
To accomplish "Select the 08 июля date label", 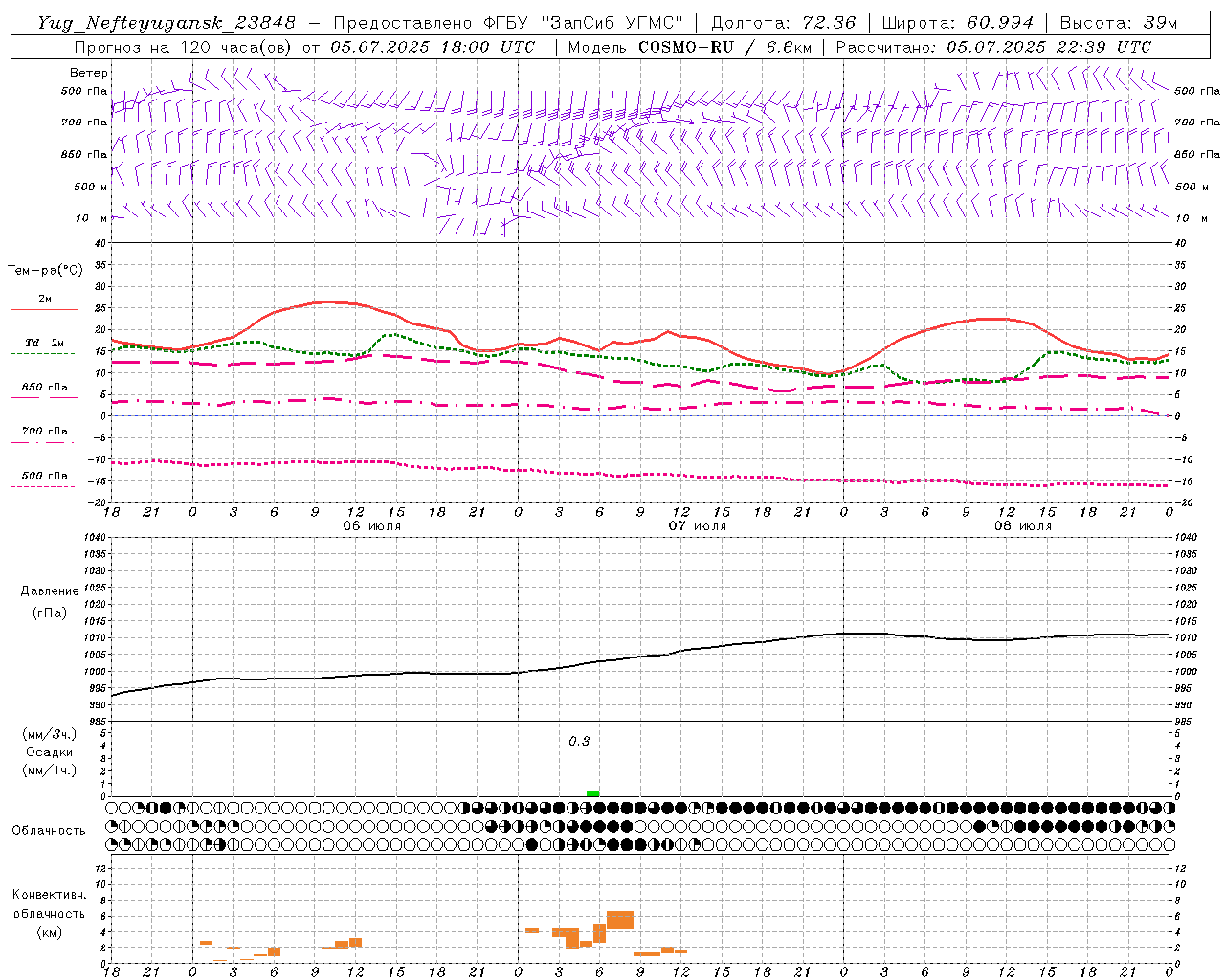I will 1023,526.
